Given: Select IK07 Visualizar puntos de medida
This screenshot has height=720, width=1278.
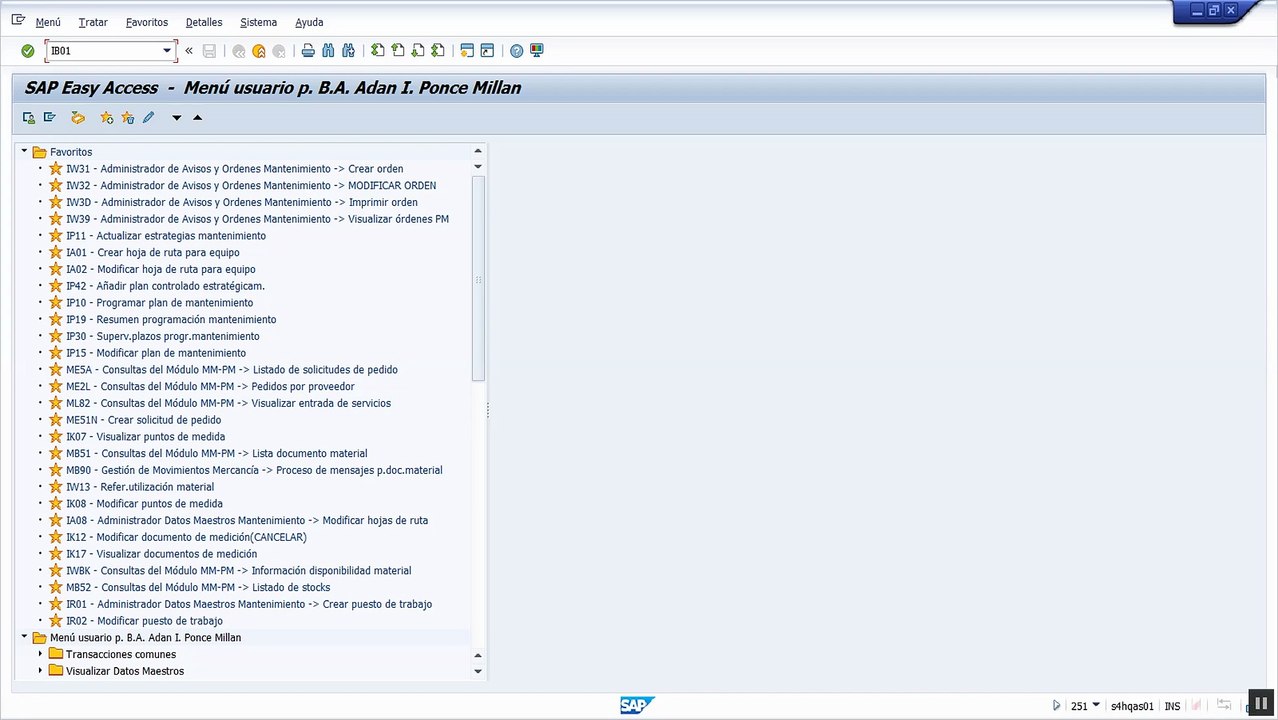Looking at the screenshot, I should (x=145, y=437).
